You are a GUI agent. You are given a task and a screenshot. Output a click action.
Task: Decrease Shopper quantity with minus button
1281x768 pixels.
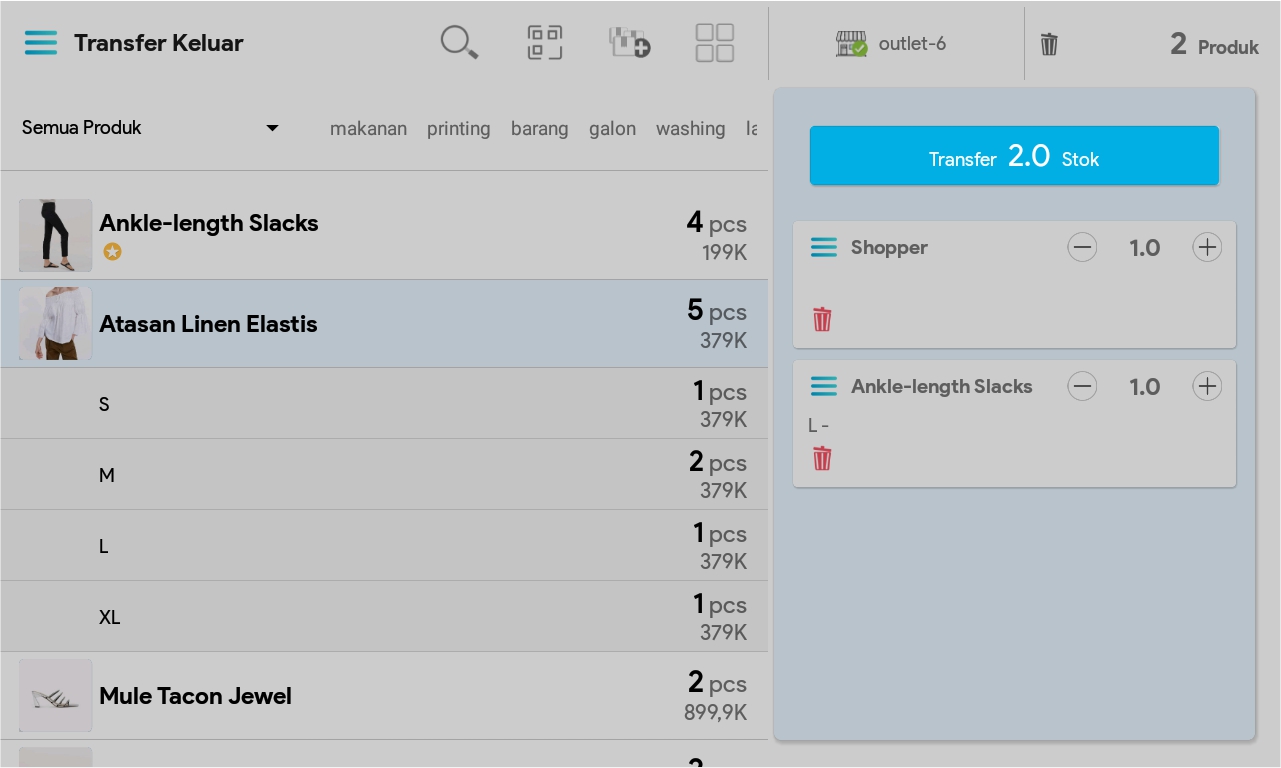tap(1082, 248)
